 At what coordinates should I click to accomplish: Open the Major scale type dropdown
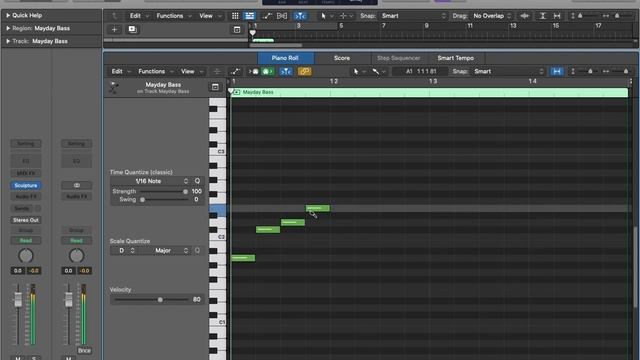[165, 250]
